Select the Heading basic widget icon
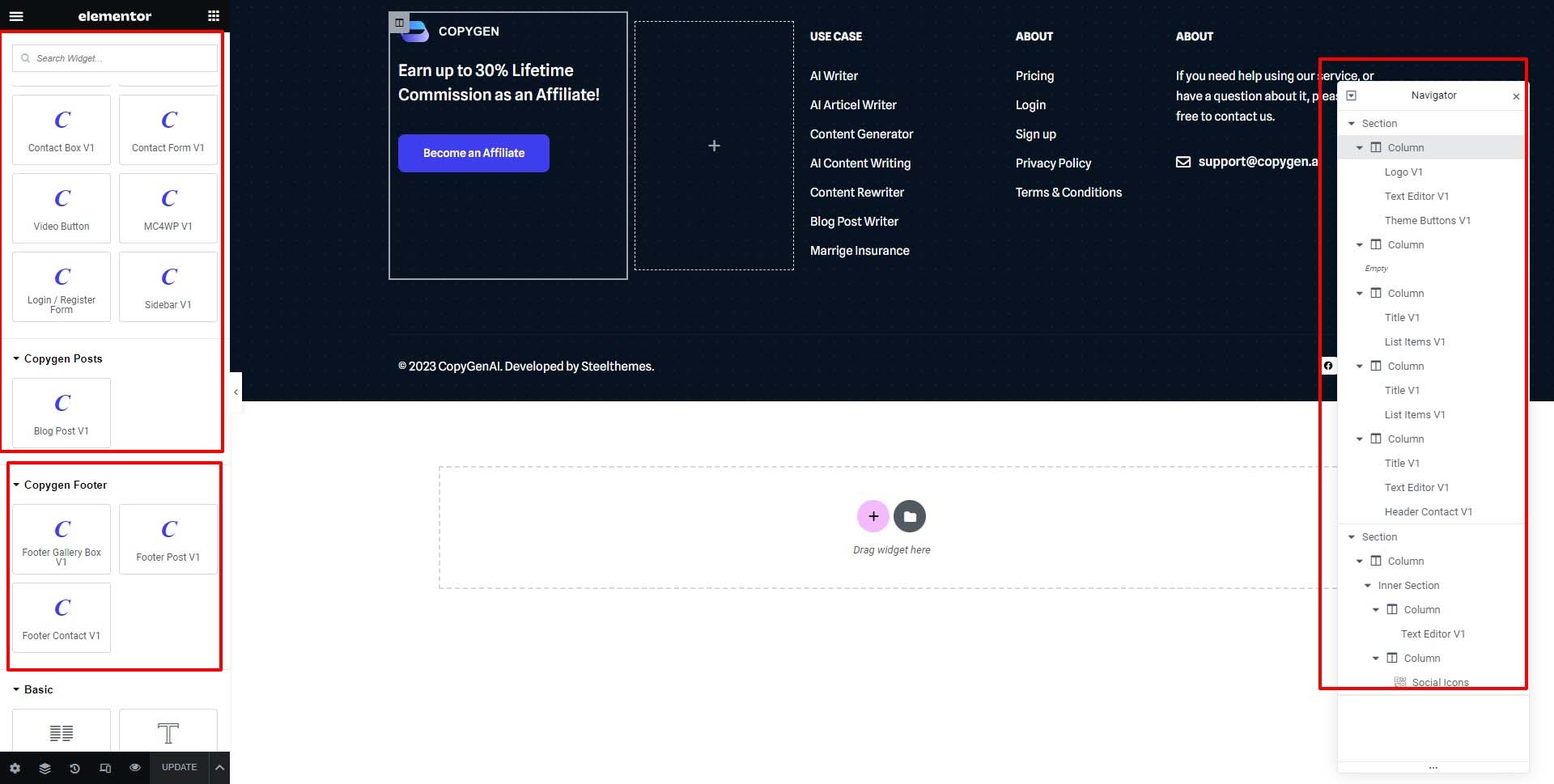The width and height of the screenshot is (1554, 784). click(x=168, y=733)
